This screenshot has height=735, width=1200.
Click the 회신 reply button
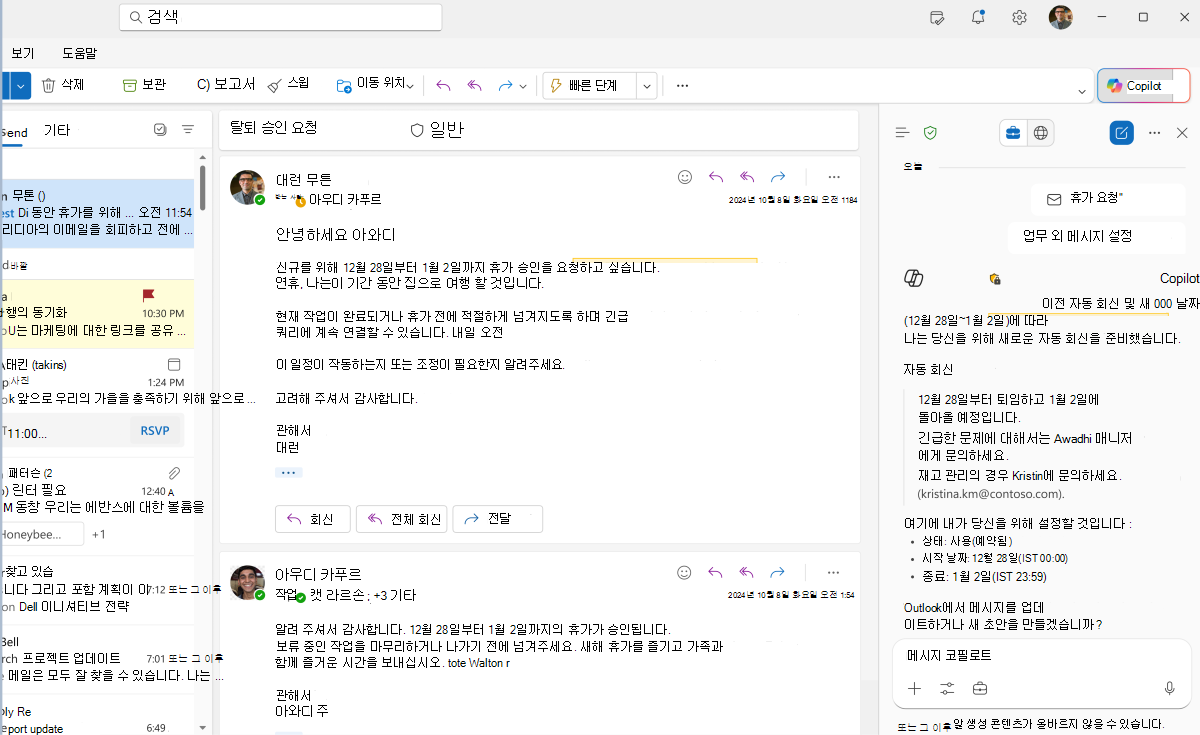[313, 519]
